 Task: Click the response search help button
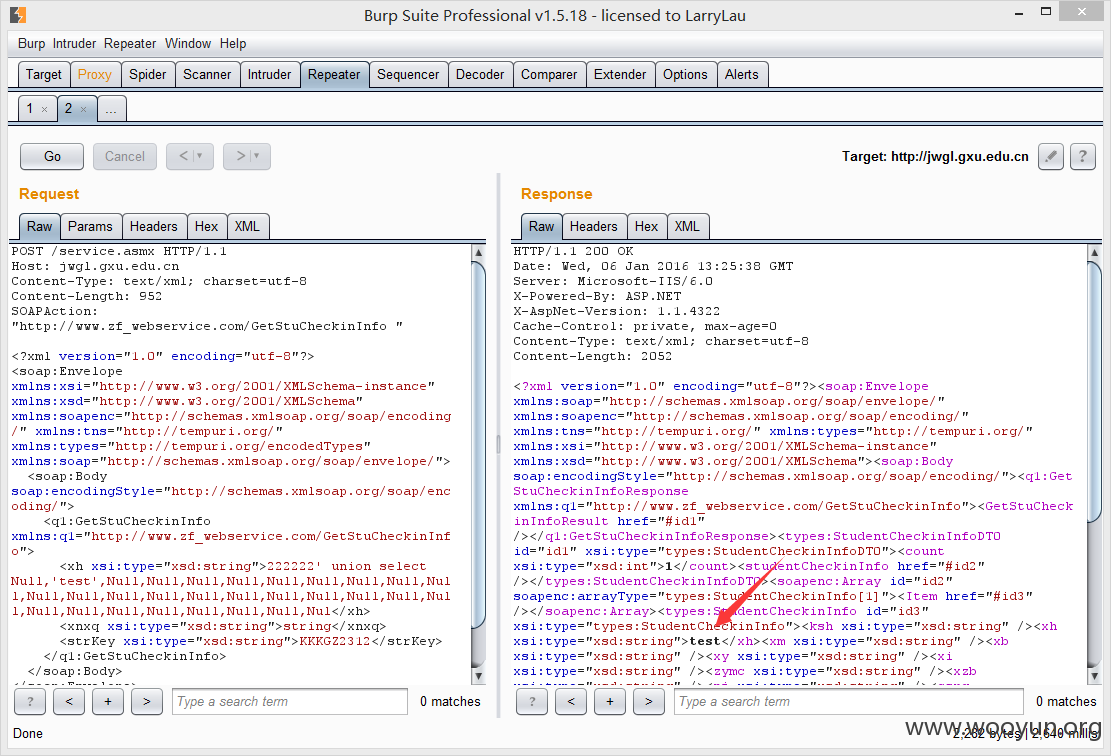click(532, 701)
